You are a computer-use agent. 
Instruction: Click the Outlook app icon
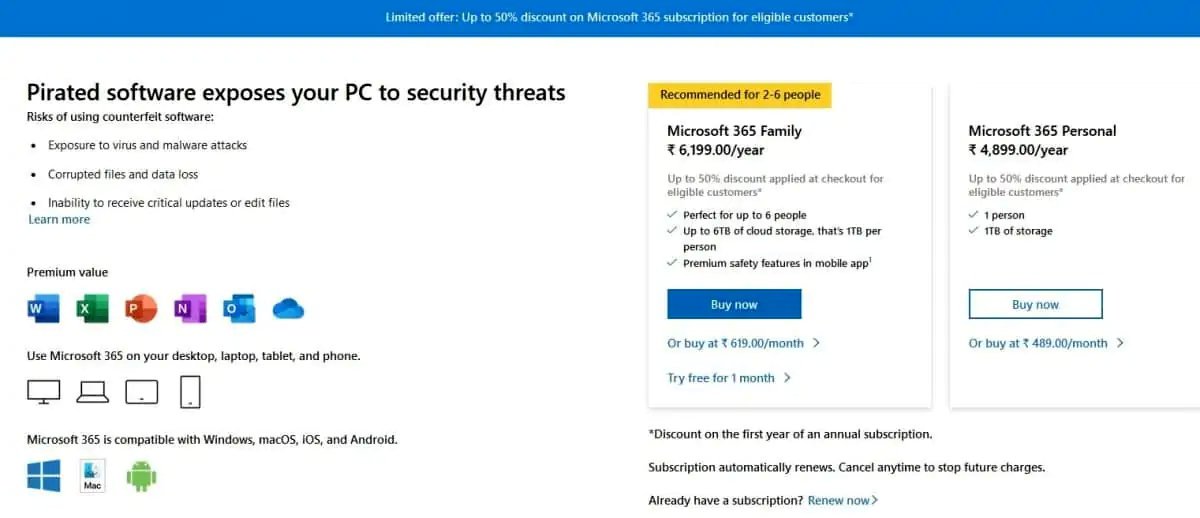[239, 309]
